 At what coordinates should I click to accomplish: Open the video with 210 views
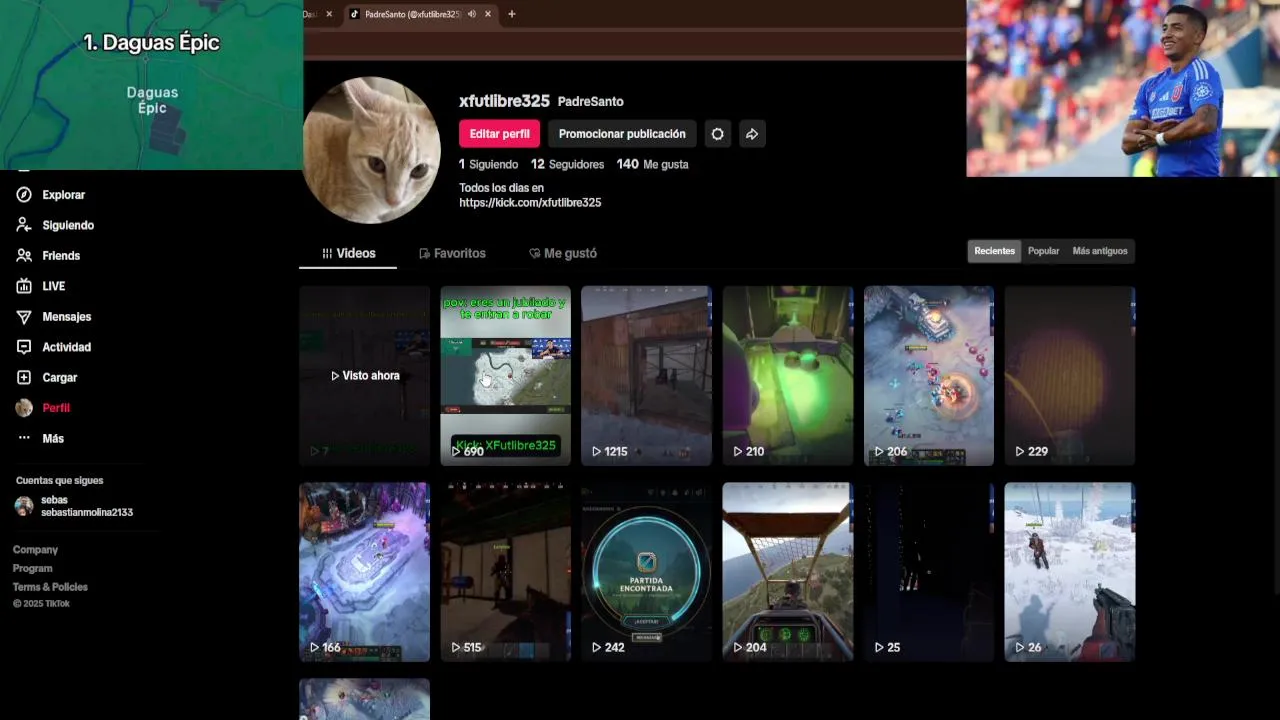tap(788, 376)
